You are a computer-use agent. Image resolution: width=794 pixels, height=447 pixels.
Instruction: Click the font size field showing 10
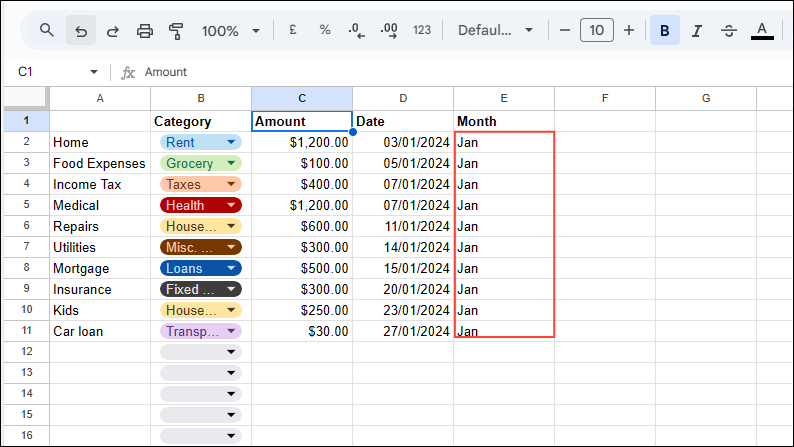tap(597, 30)
